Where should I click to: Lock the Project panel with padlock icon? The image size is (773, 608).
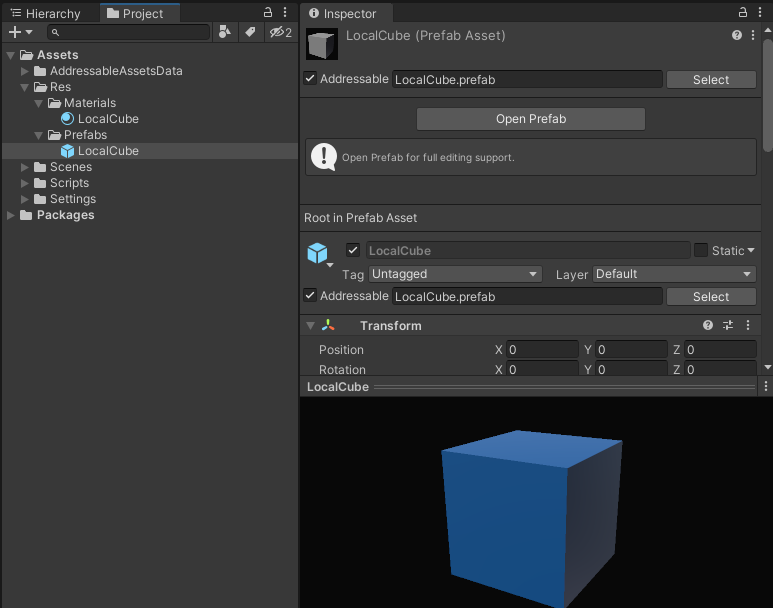tap(268, 12)
